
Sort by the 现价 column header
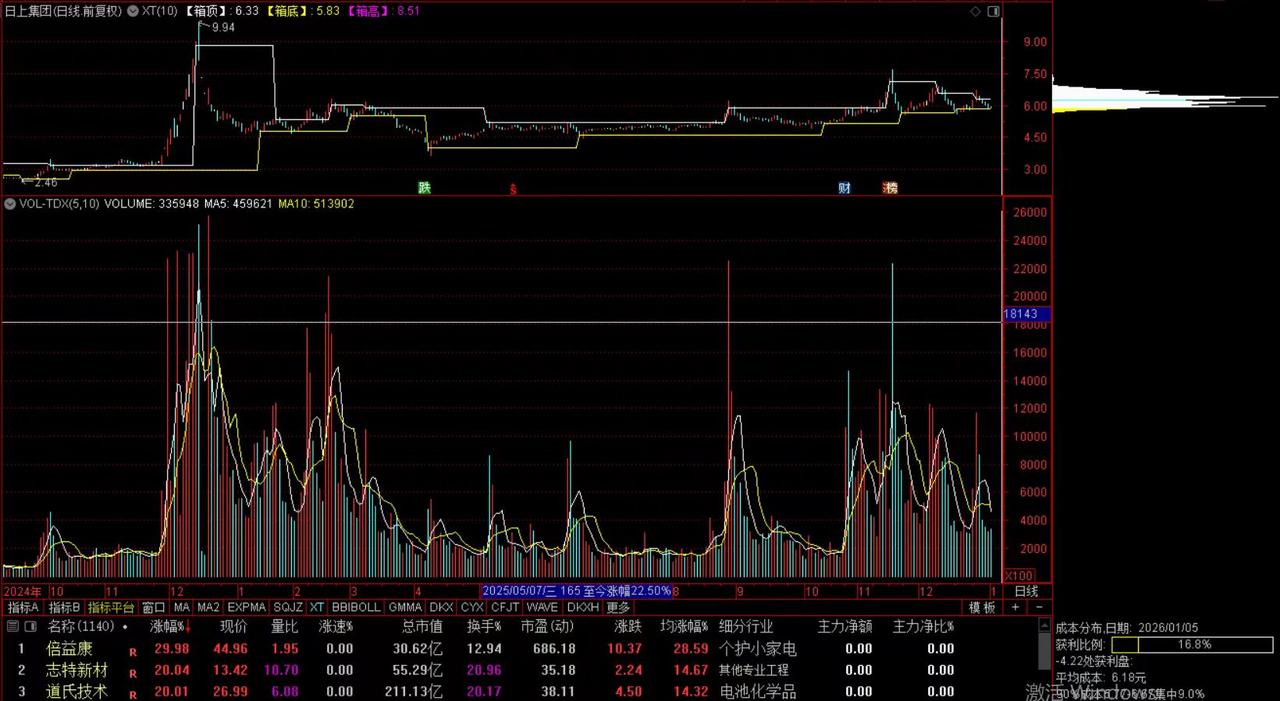pyautogui.click(x=233, y=626)
